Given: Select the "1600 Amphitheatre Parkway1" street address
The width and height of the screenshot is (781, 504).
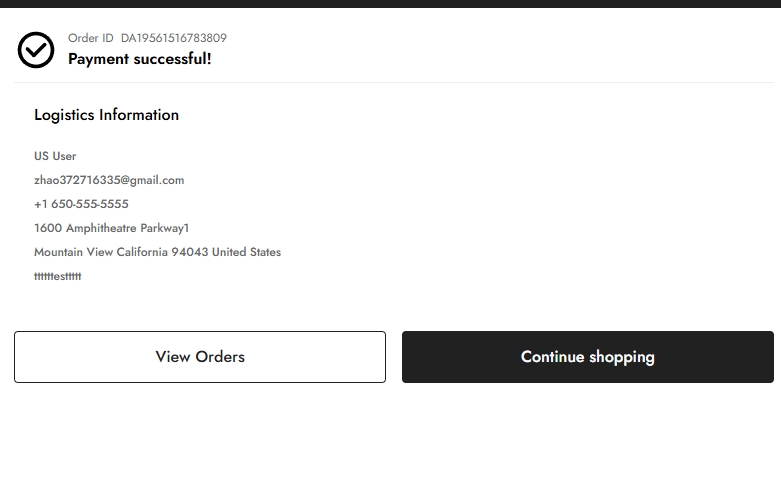Looking at the screenshot, I should 111,228.
